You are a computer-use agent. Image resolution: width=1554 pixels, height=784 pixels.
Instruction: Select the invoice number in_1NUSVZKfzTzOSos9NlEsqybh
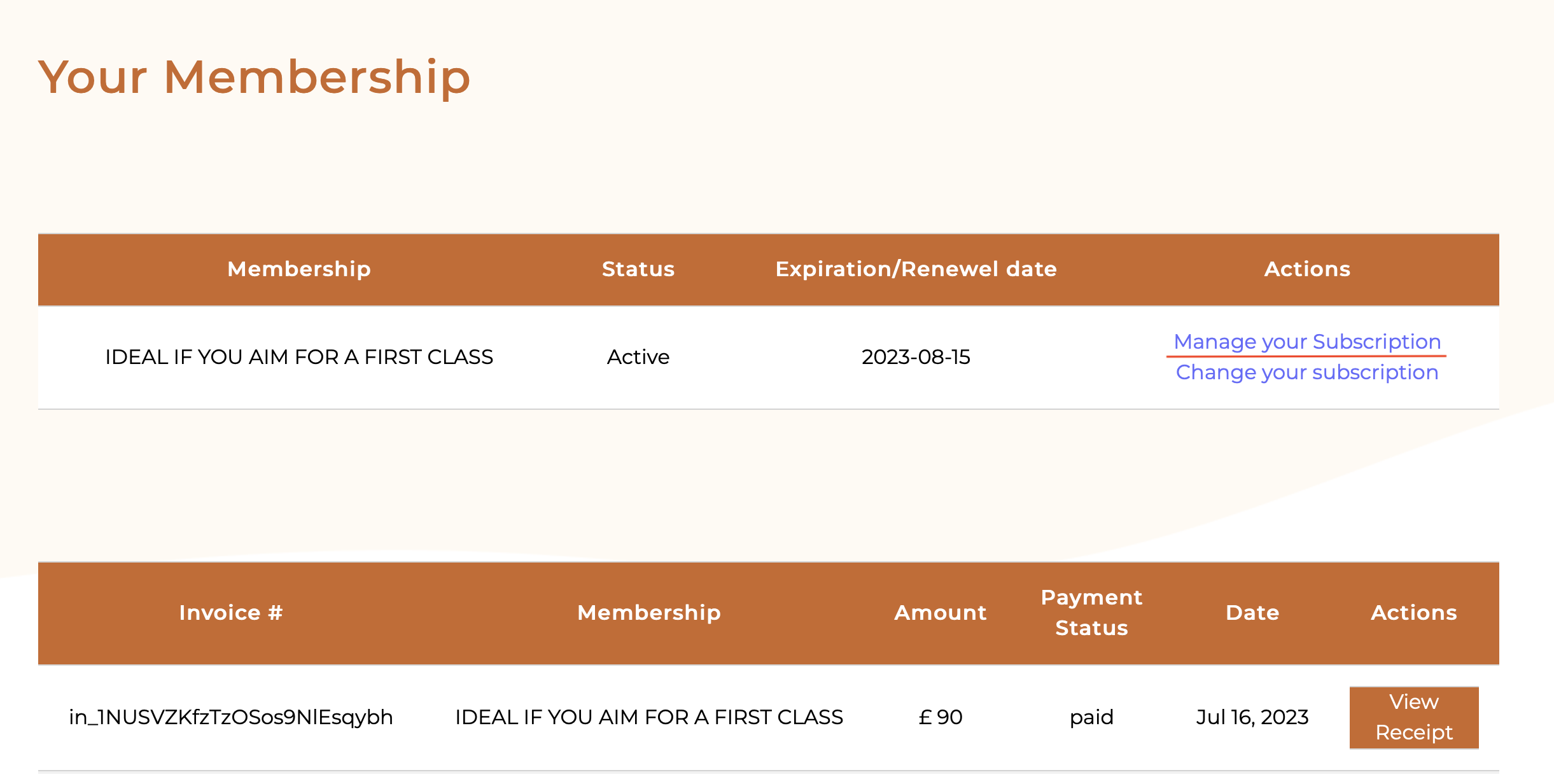231,717
